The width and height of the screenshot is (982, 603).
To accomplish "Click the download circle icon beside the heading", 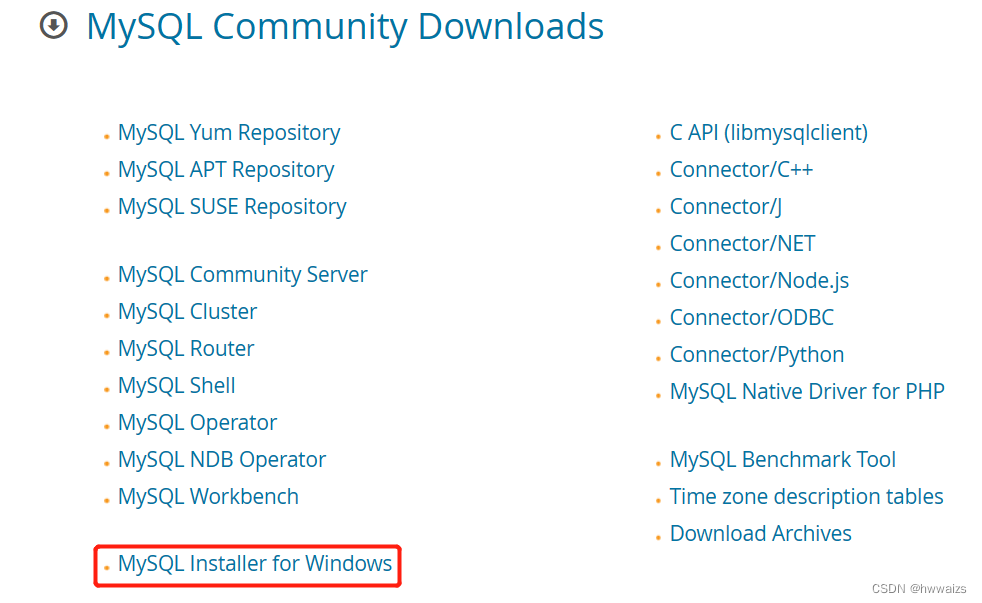I will [54, 26].
